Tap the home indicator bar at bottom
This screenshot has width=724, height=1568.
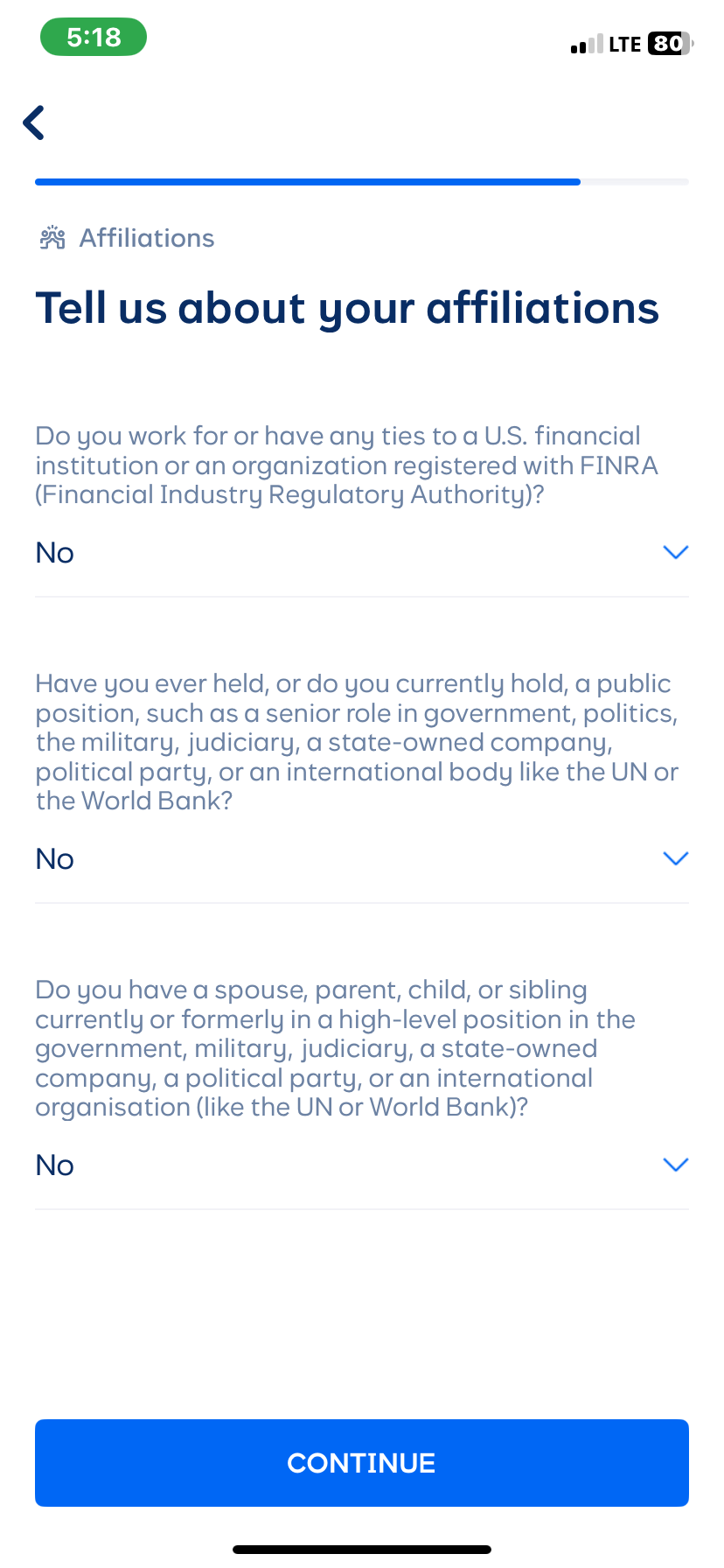click(362, 1549)
